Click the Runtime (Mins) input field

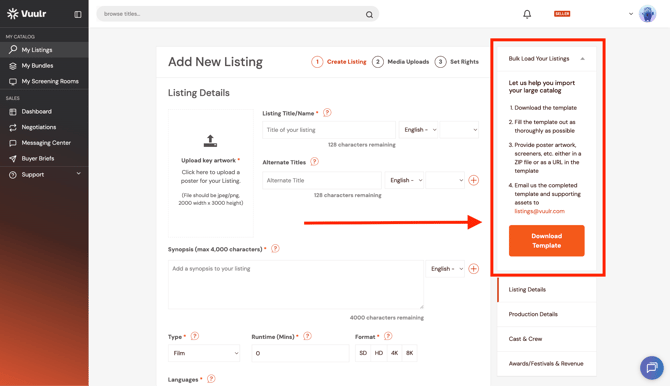point(300,353)
